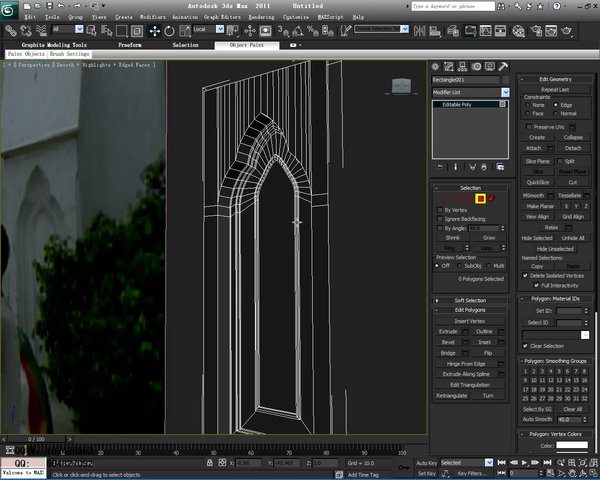Open the Create command panel tab
The height and width of the screenshot is (480, 600).
point(435,67)
